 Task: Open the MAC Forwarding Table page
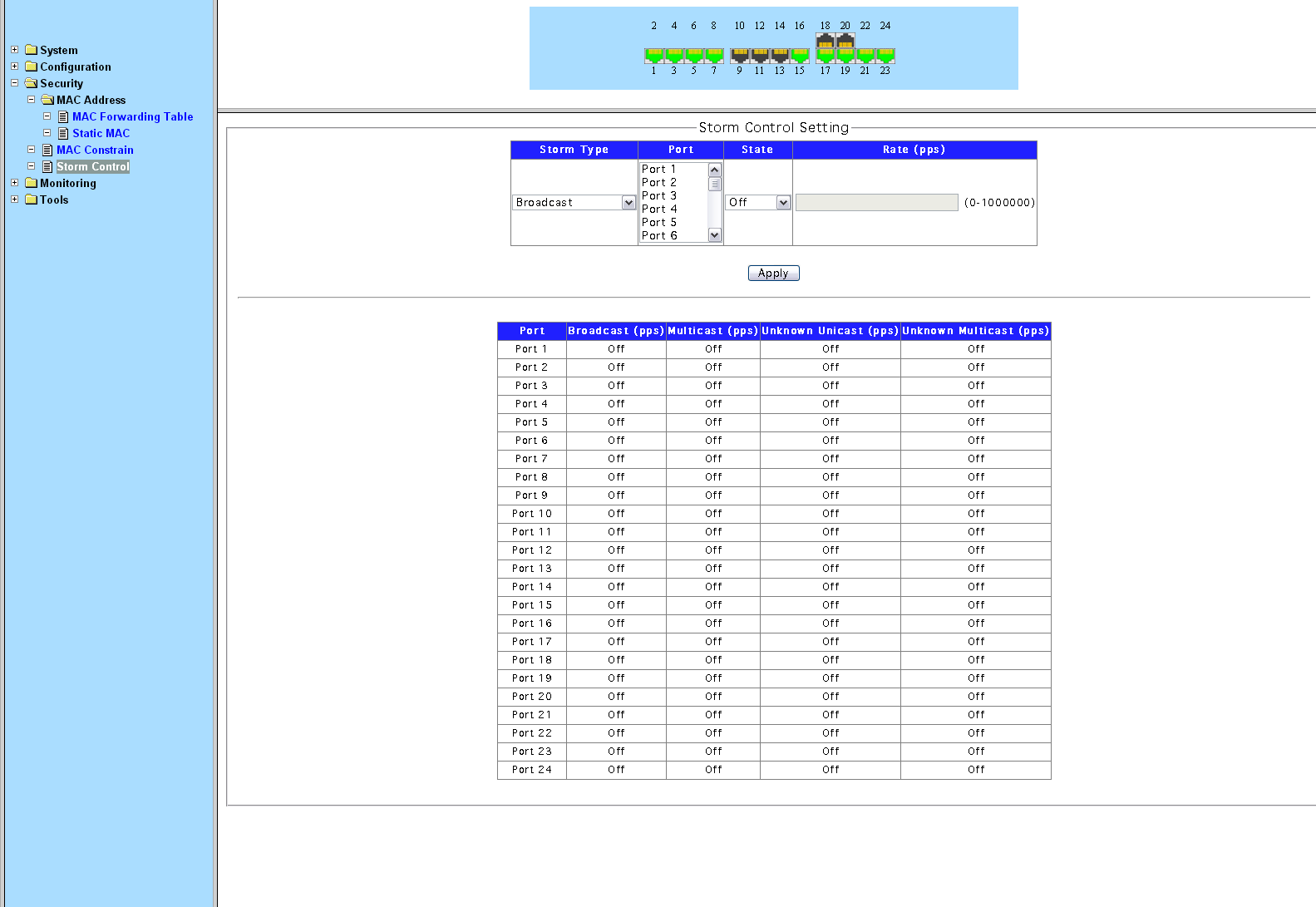tap(132, 116)
